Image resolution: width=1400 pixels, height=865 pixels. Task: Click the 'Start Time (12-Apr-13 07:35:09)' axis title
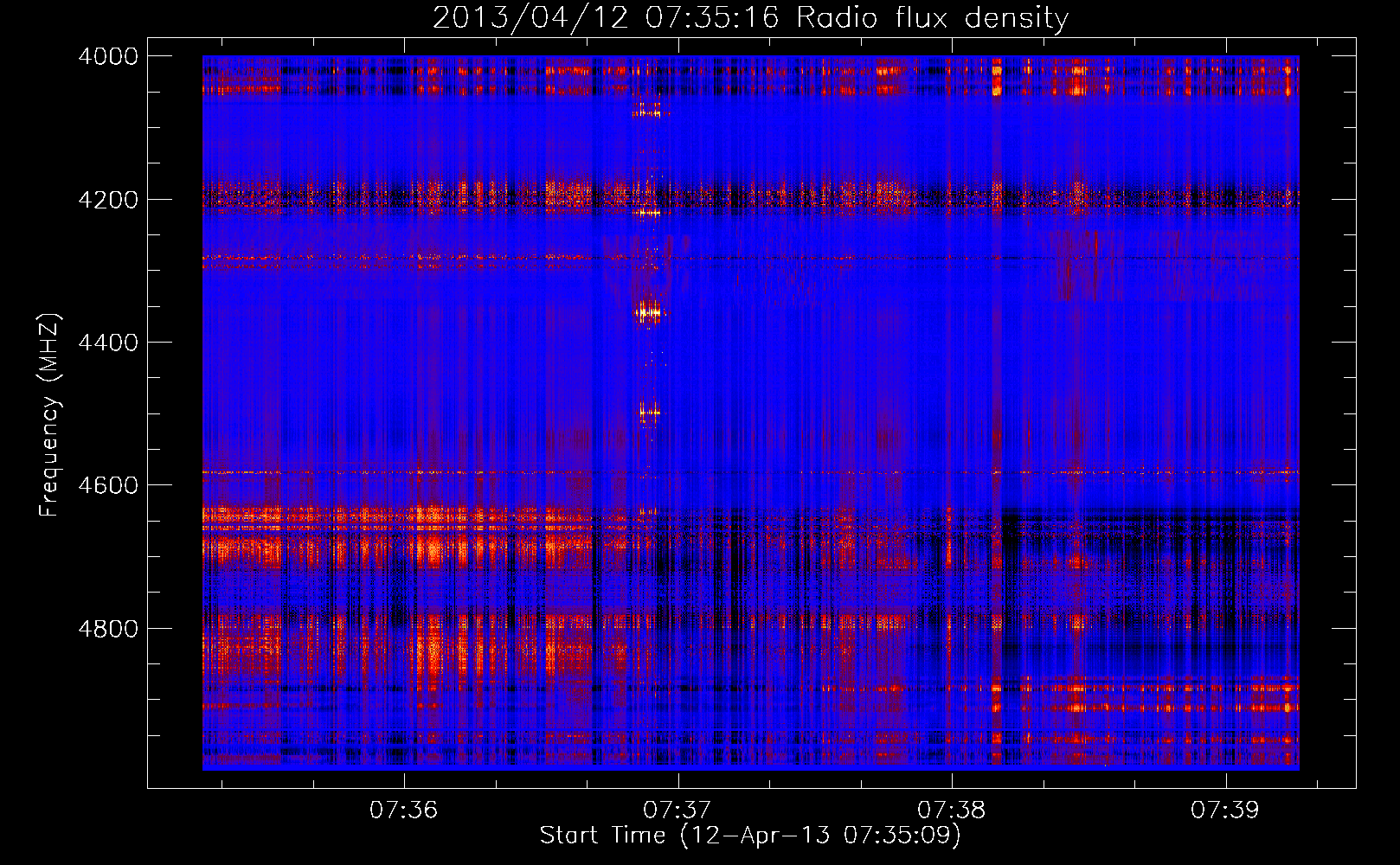point(750,836)
